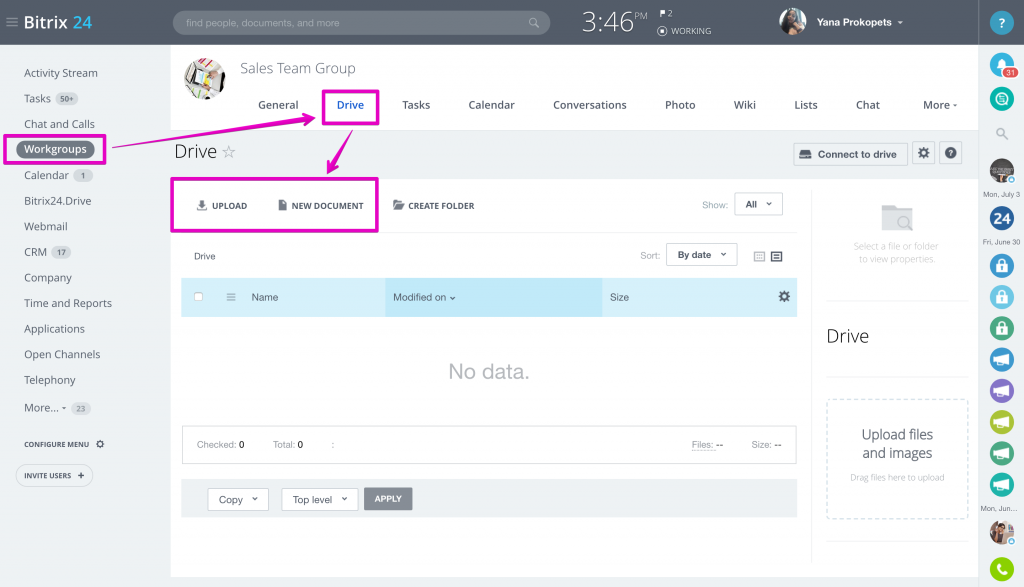Open CRM in left menu

[35, 252]
